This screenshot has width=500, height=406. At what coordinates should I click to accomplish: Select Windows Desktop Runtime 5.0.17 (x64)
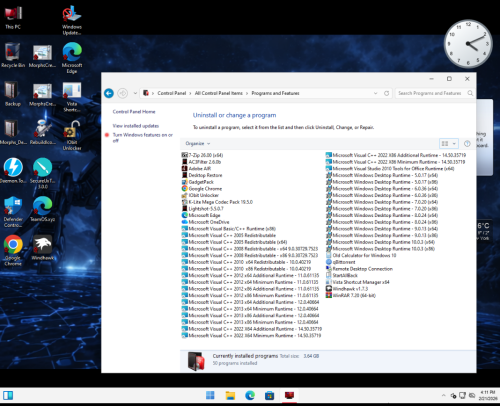coord(382,175)
